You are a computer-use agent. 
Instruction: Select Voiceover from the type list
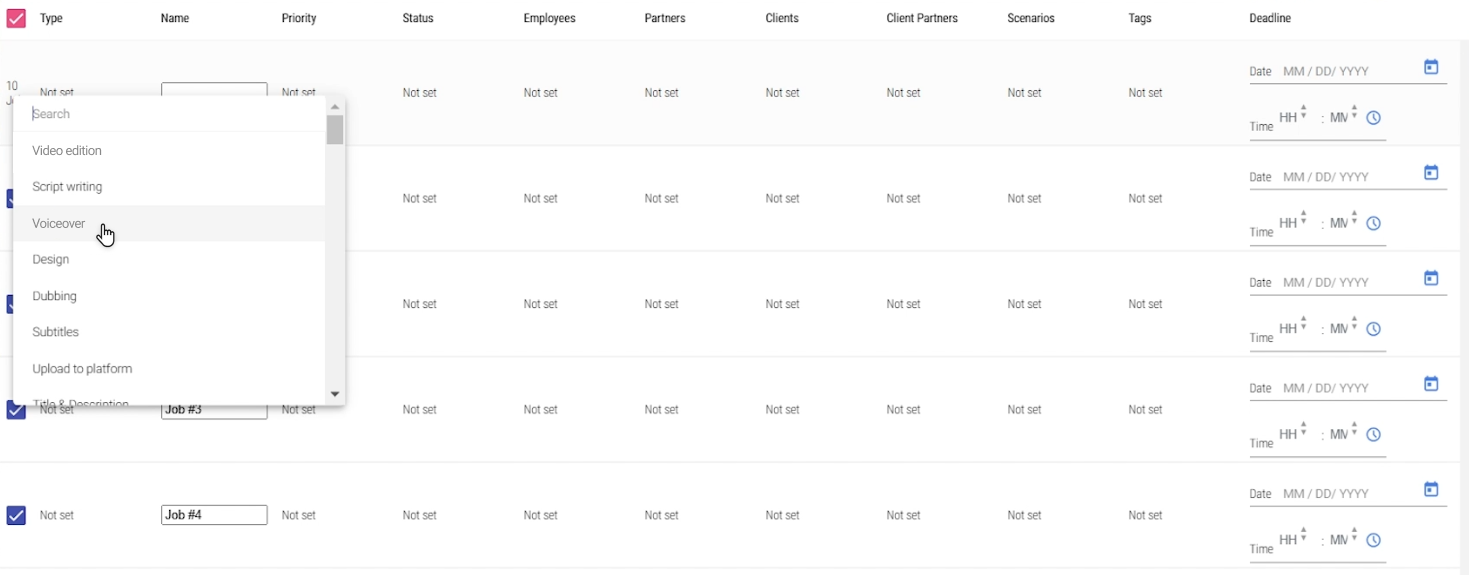(59, 224)
